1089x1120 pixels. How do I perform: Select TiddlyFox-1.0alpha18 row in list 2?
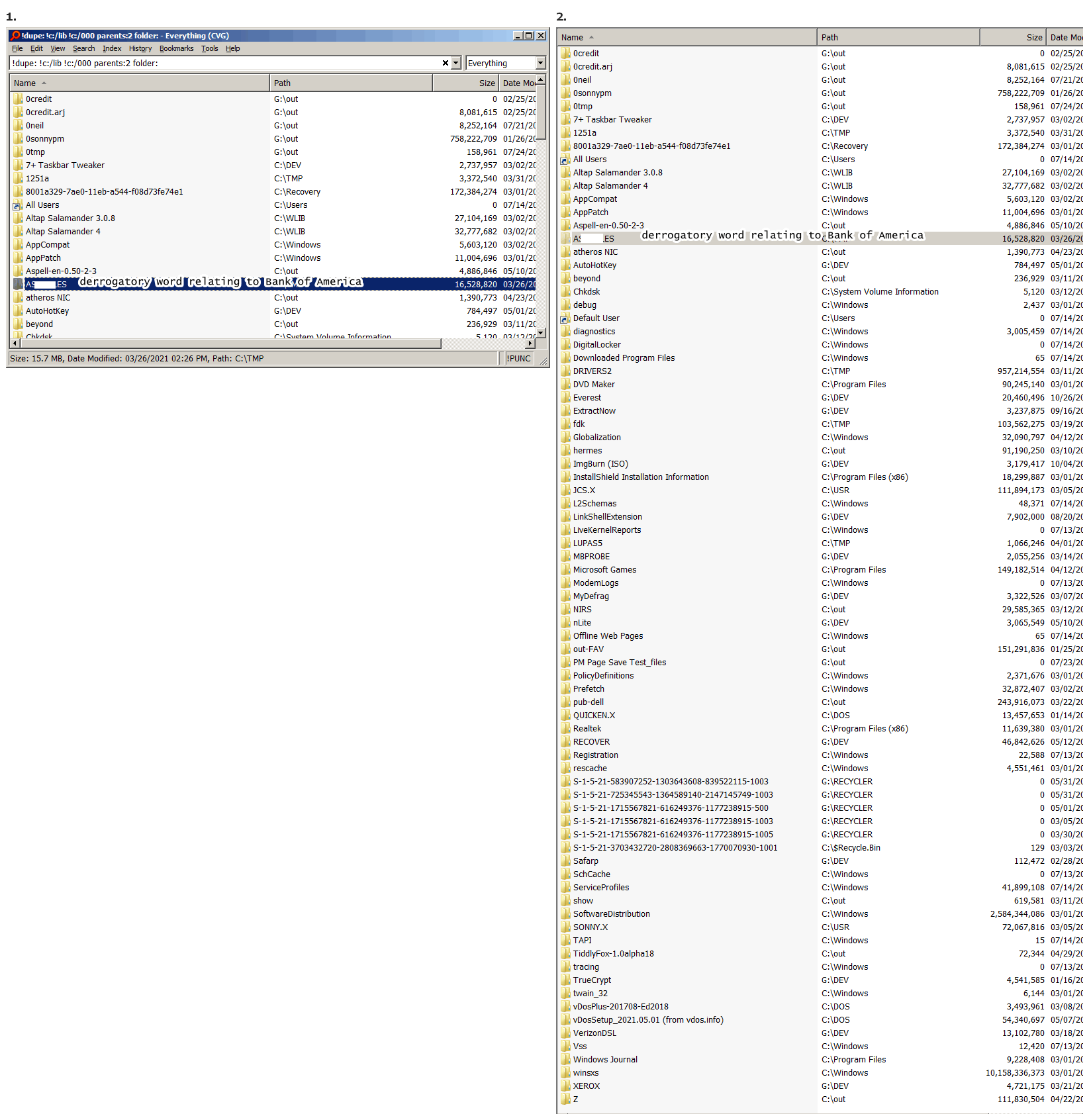pyautogui.click(x=820, y=953)
